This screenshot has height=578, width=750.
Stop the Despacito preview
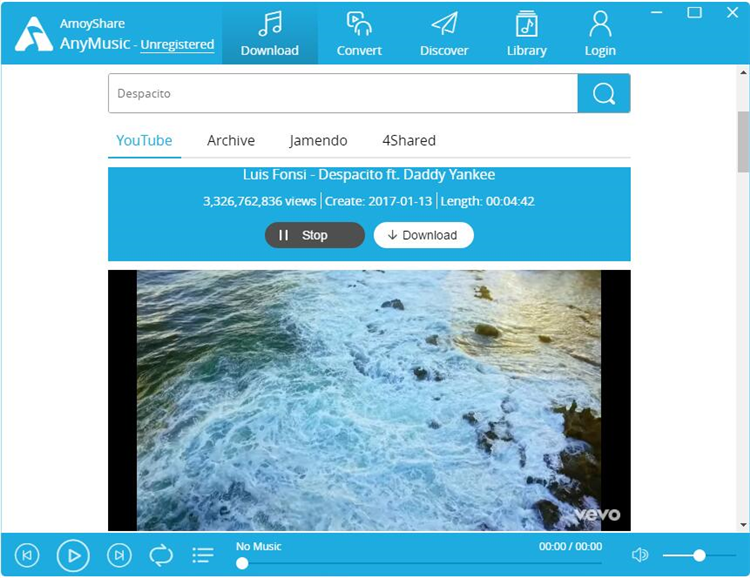315,235
